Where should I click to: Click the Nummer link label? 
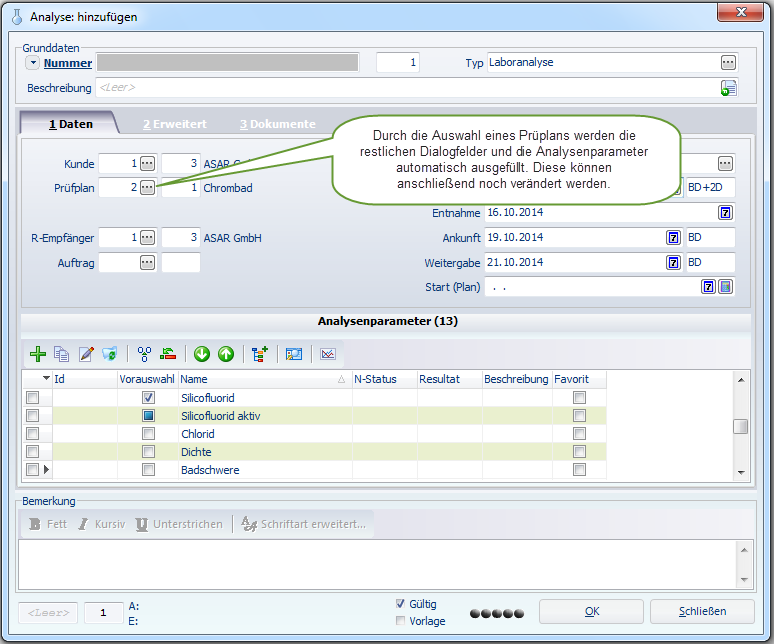coord(68,63)
